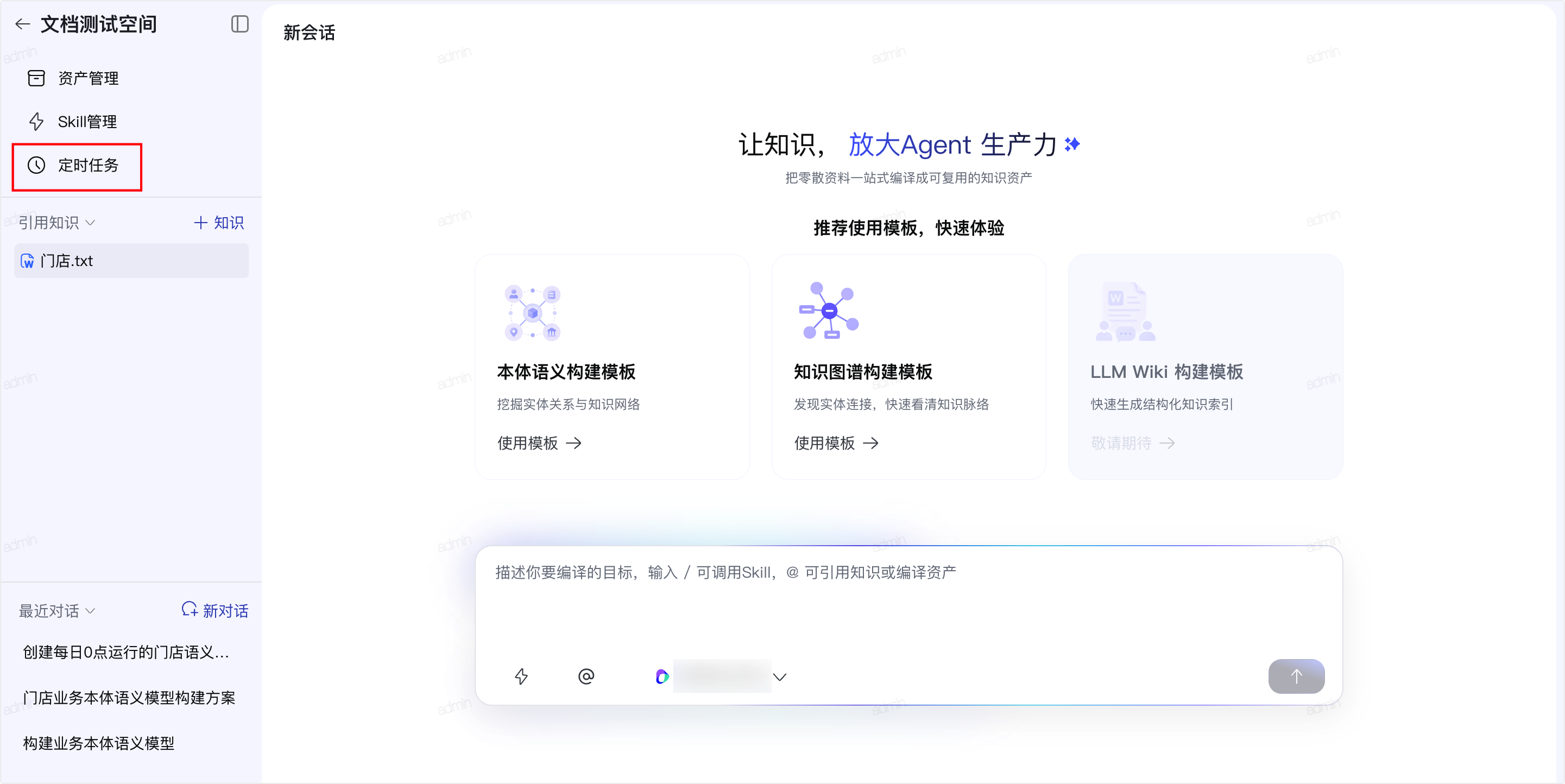Open Skill管理 in the sidebar
The image size is (1565, 784).
click(87, 122)
